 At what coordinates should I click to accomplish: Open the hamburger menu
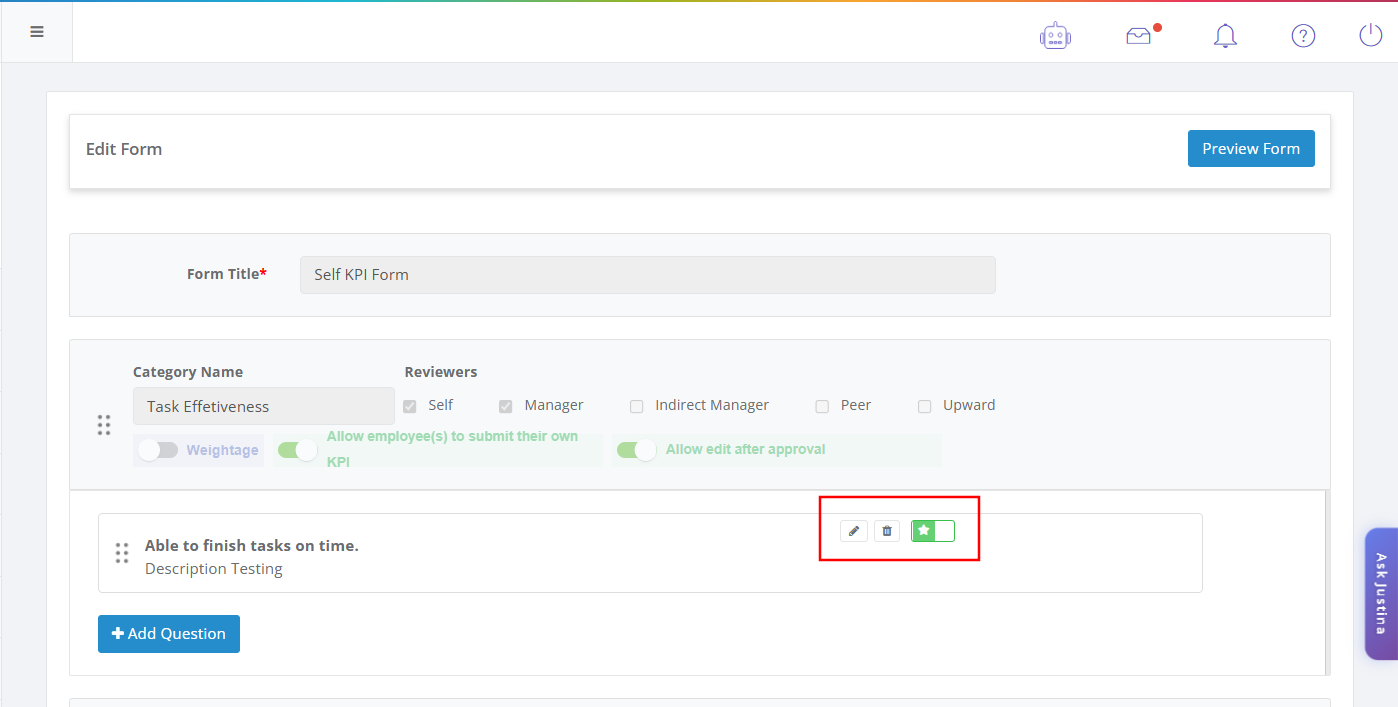(37, 32)
